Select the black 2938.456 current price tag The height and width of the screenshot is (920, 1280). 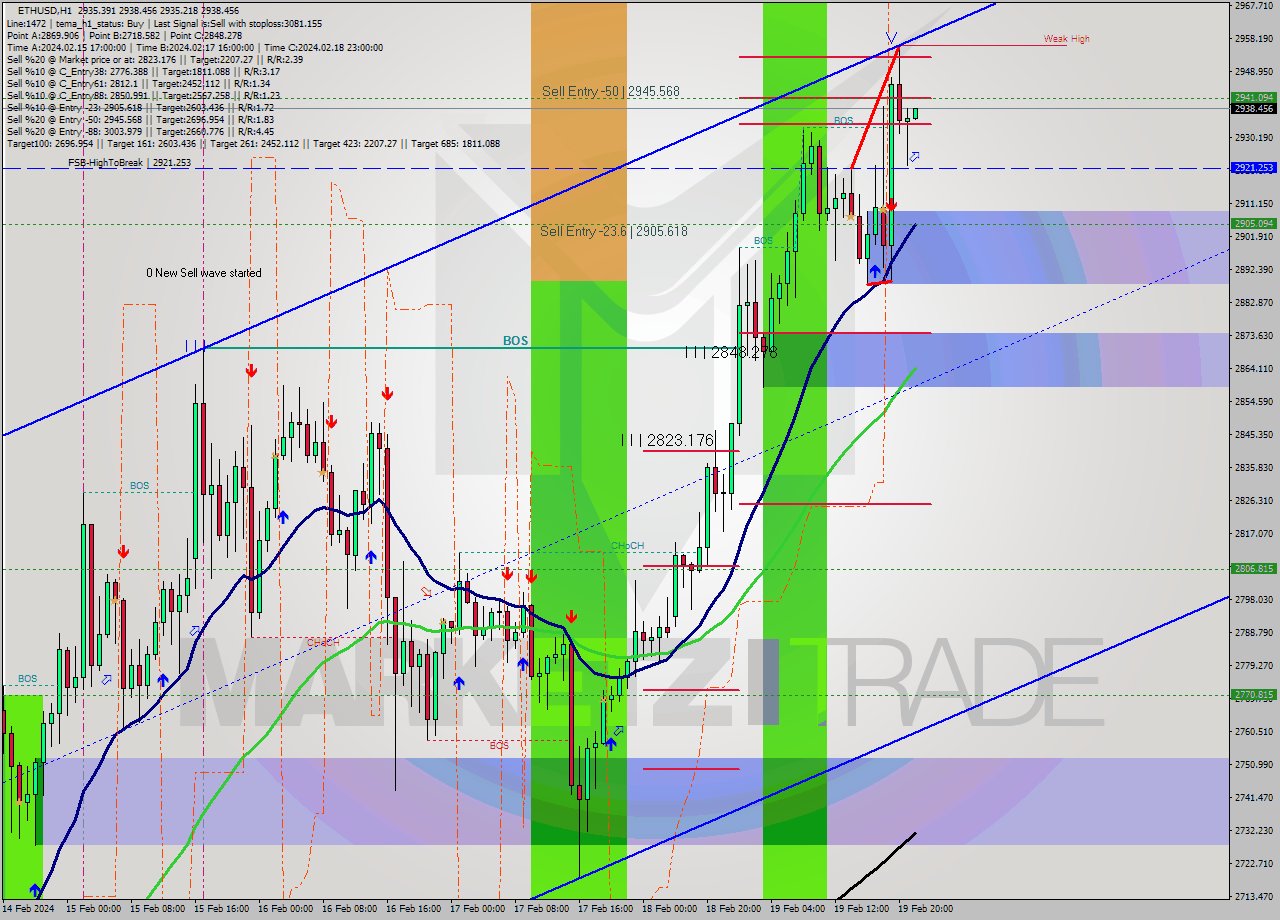click(1253, 108)
